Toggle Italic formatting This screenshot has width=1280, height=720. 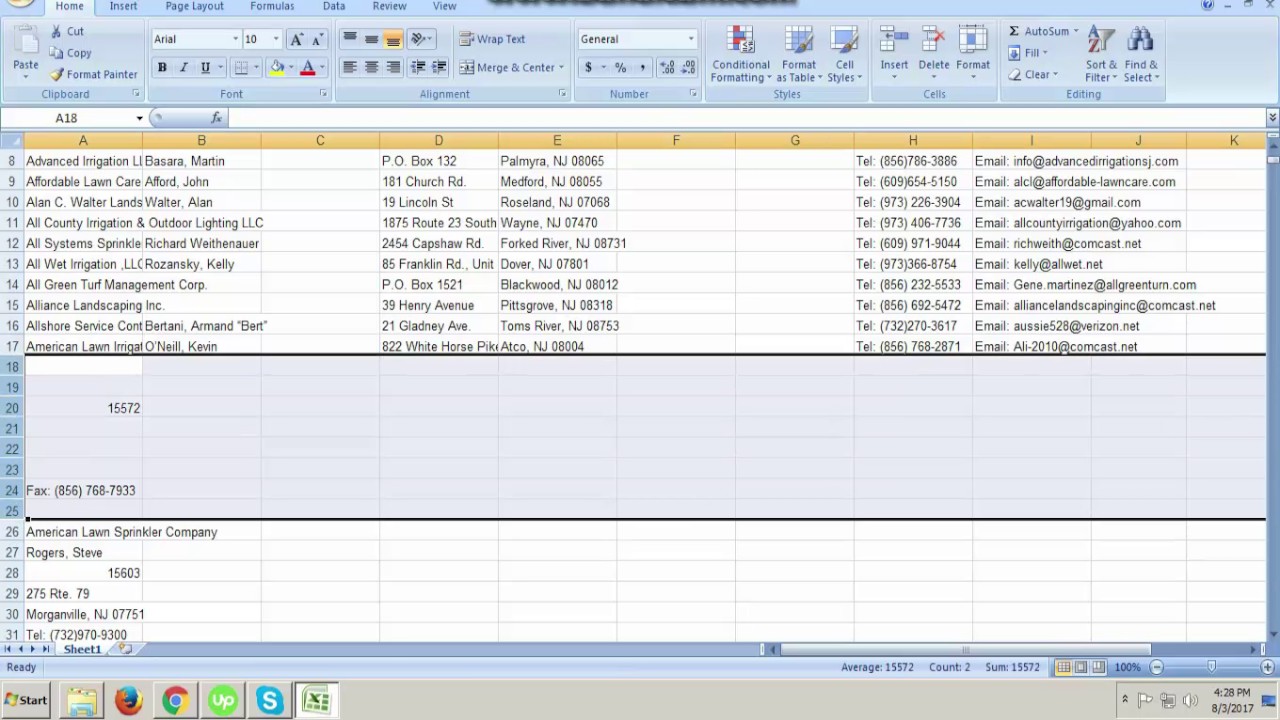(x=183, y=67)
